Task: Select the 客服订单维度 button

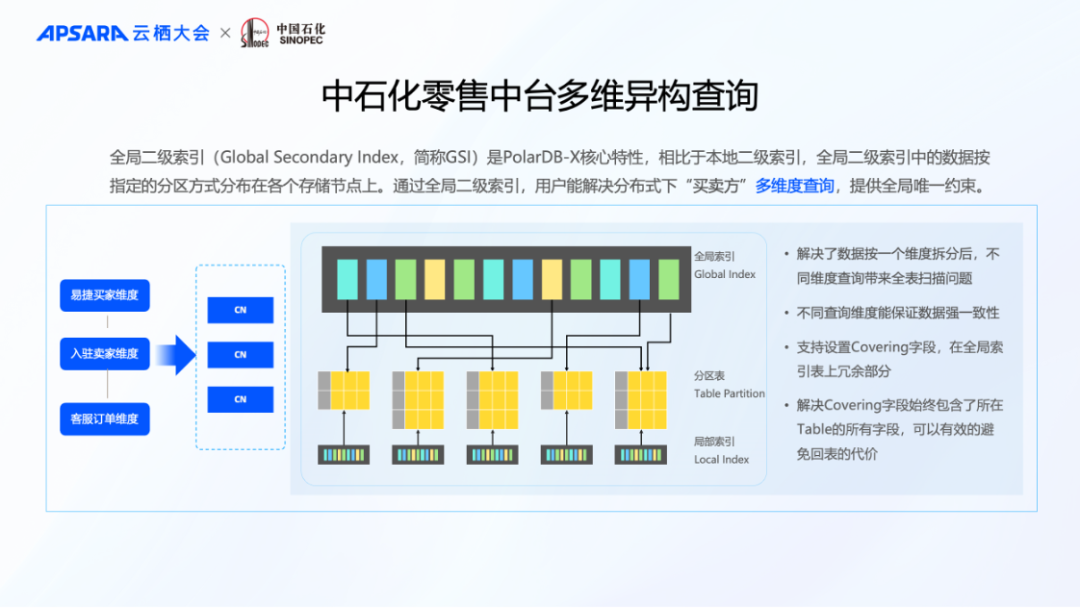Action: [105, 419]
